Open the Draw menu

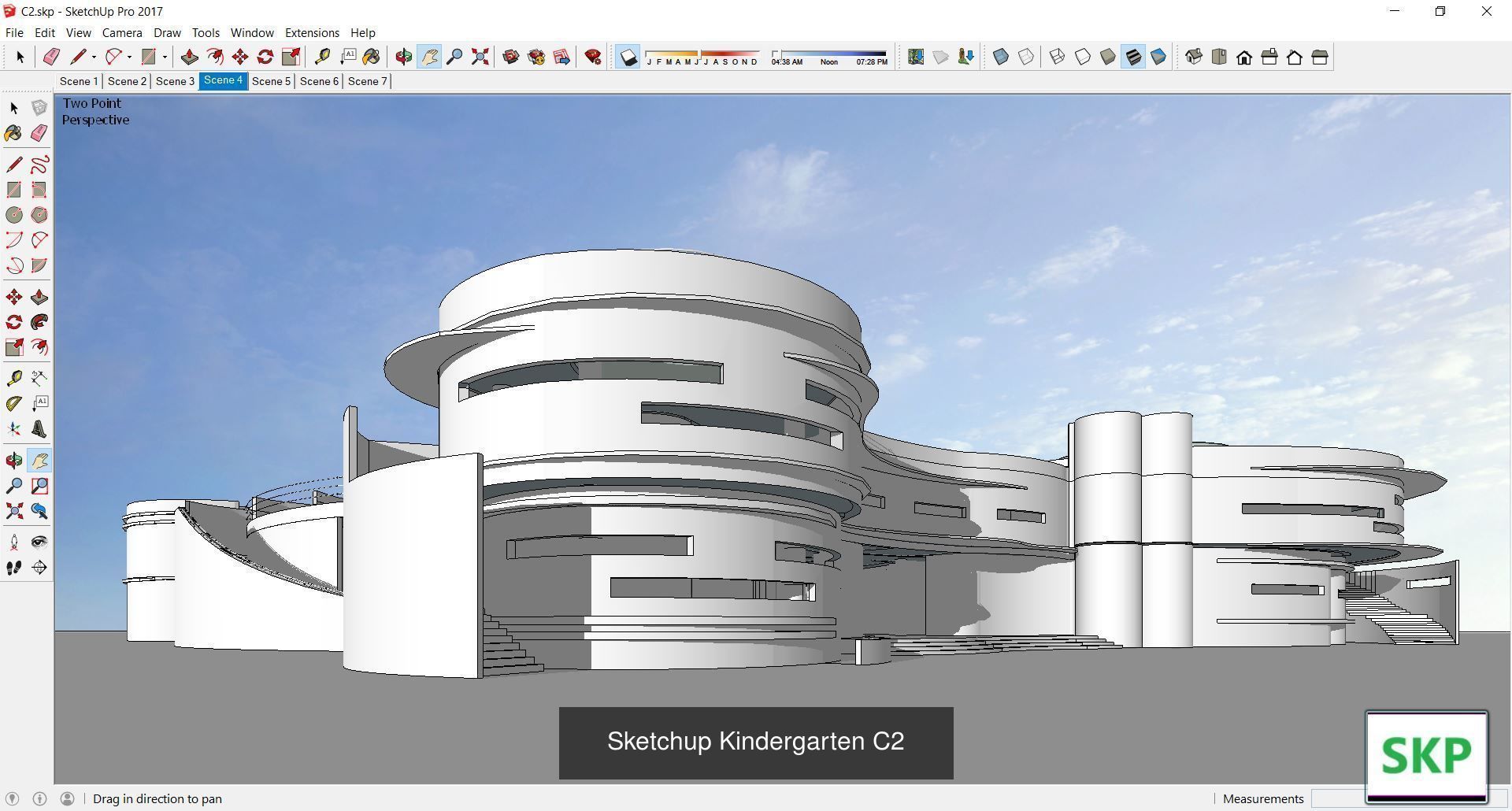pos(167,32)
